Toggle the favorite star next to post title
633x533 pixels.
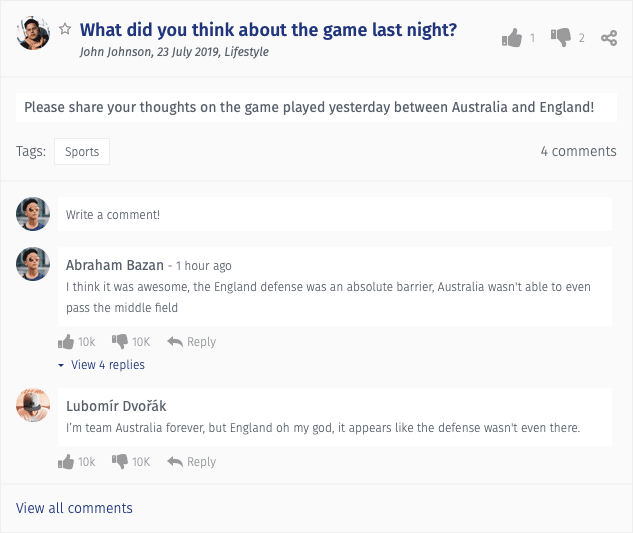tap(65, 29)
